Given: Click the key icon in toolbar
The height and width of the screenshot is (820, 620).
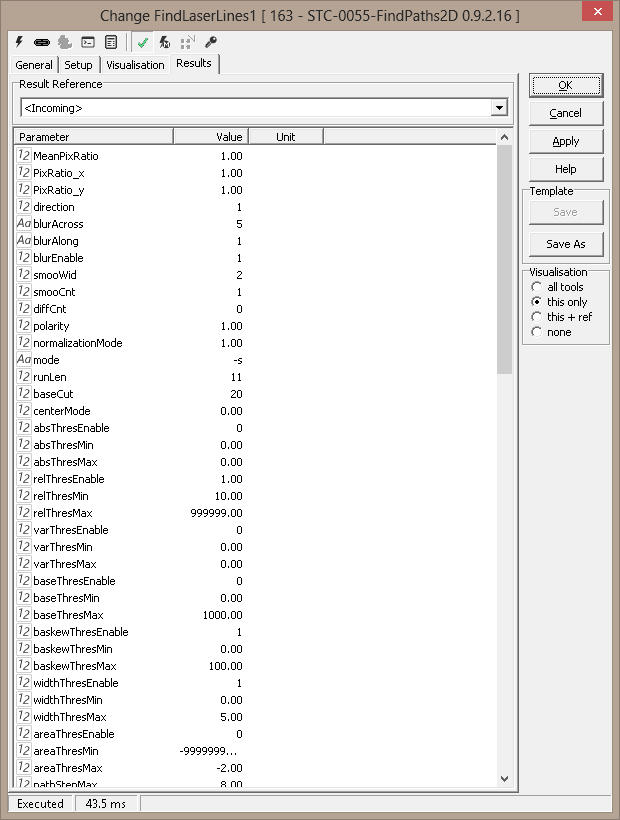Looking at the screenshot, I should click(210, 42).
